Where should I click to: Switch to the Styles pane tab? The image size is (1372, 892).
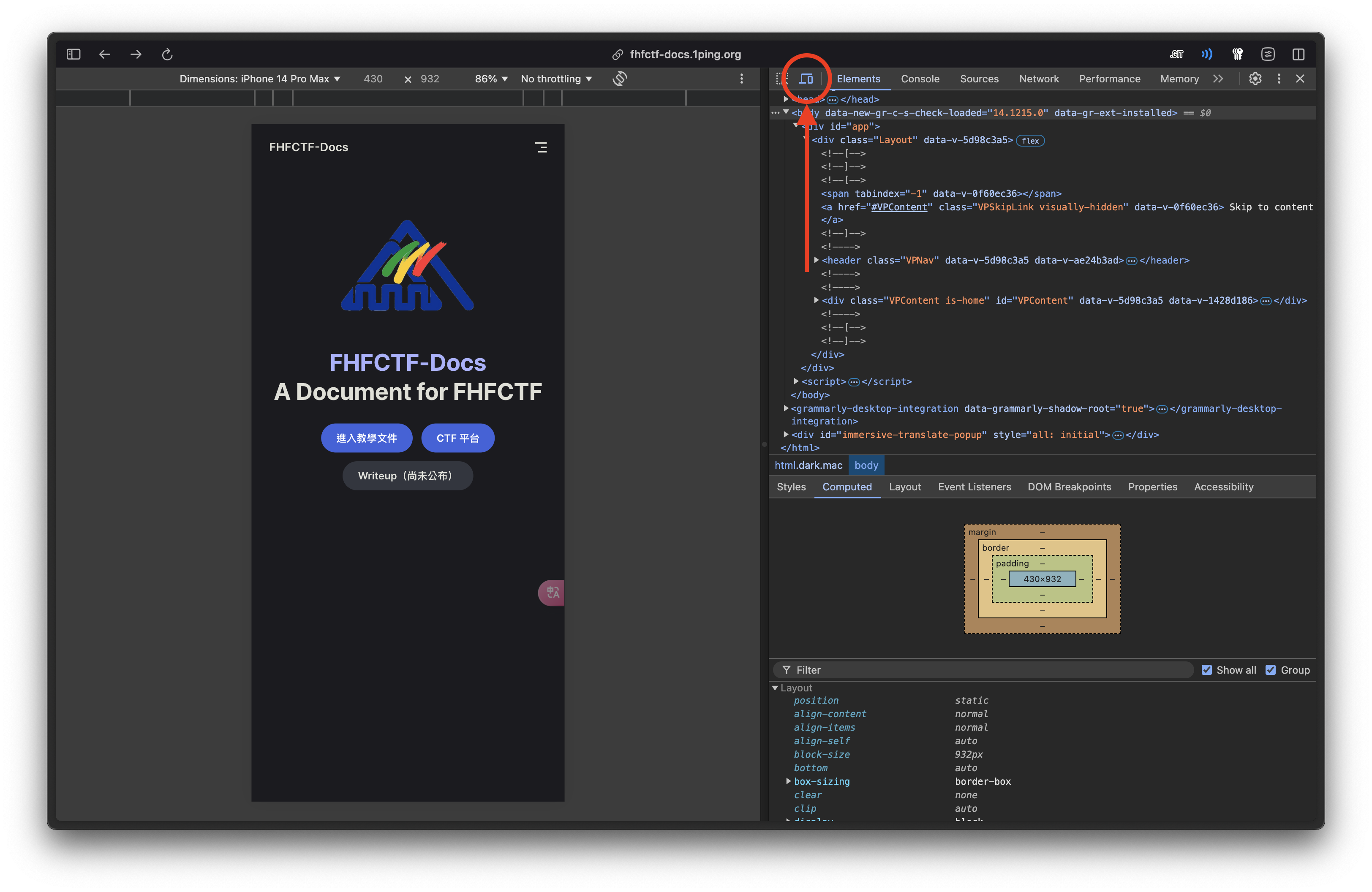pos(791,487)
